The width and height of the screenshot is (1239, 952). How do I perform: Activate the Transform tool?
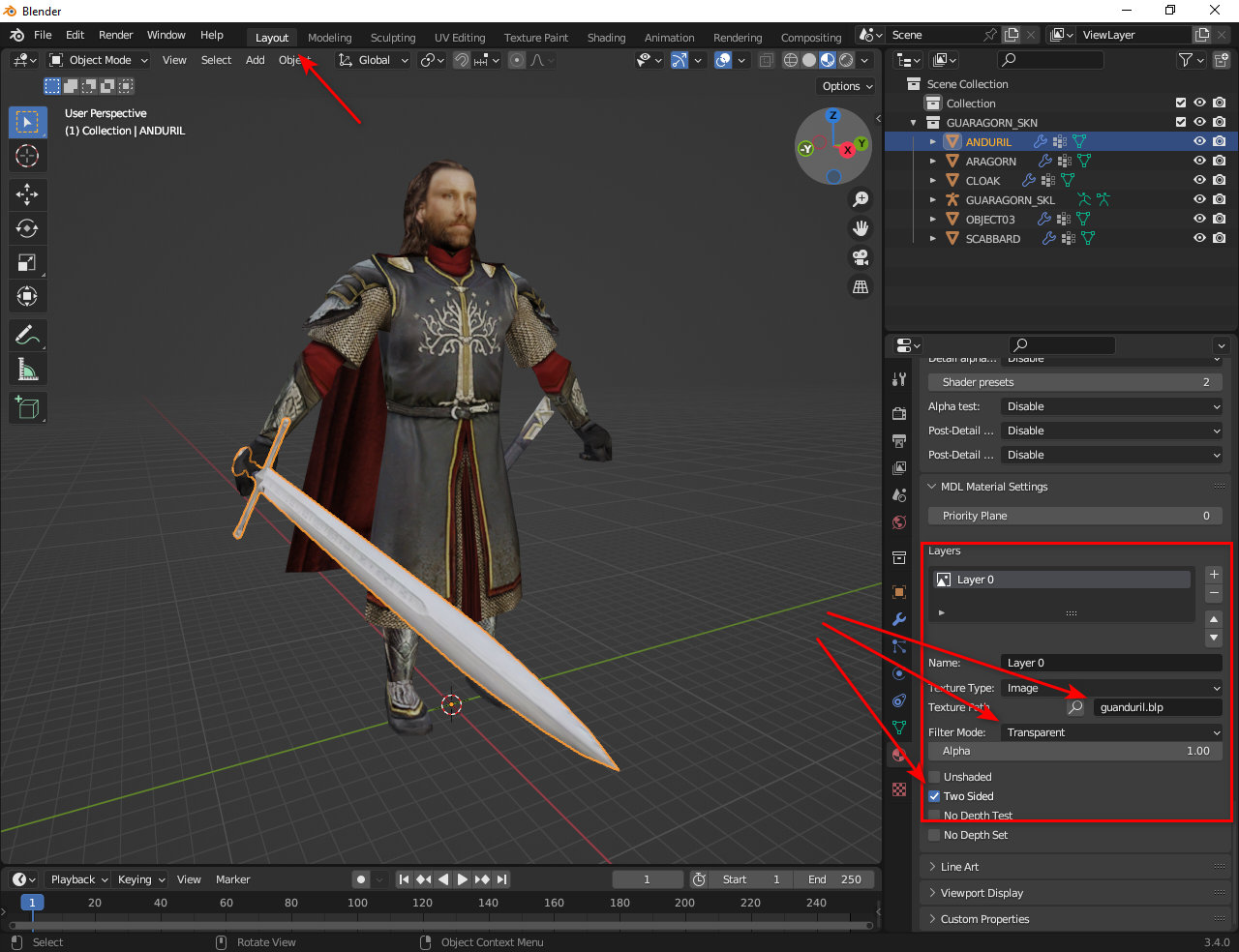point(27,296)
